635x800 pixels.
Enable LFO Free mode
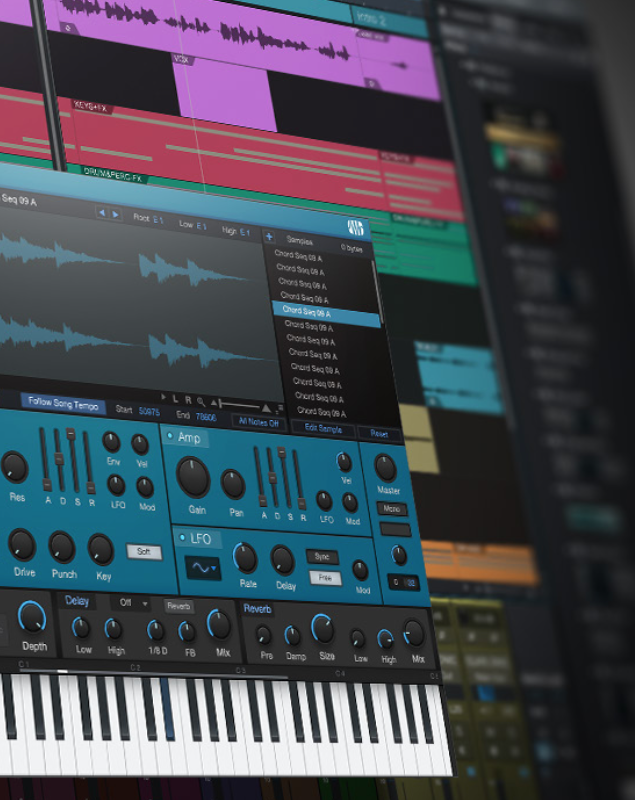click(x=325, y=578)
